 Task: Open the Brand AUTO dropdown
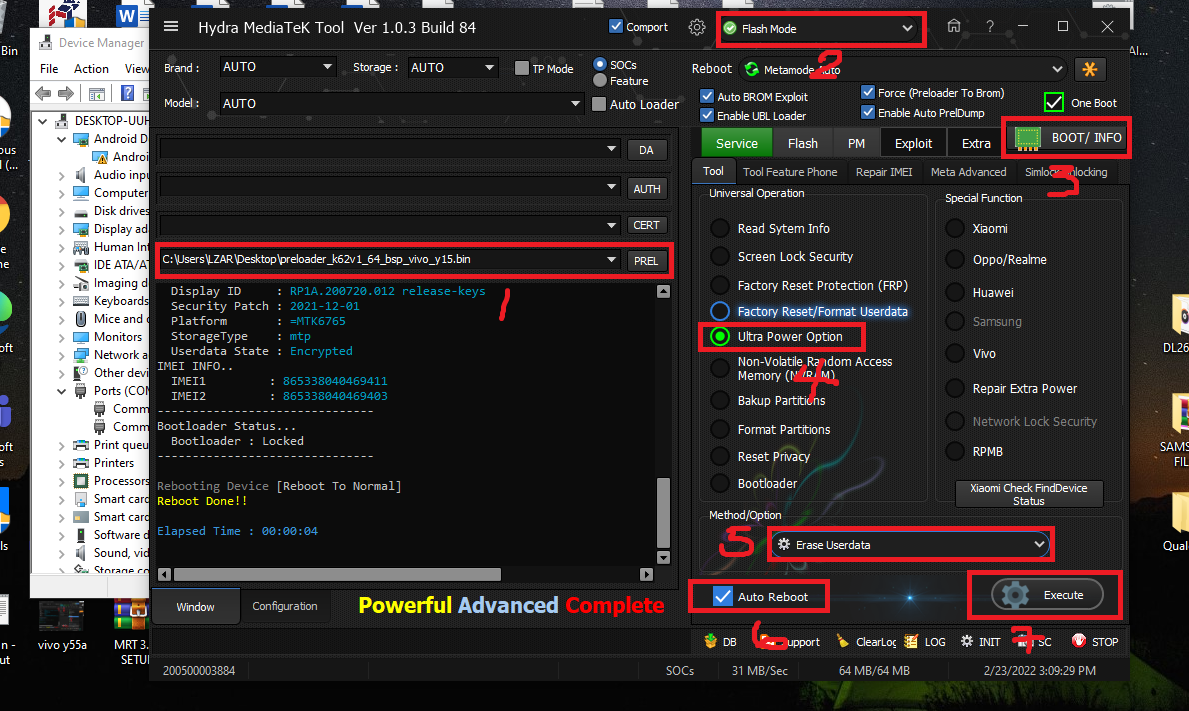(278, 67)
